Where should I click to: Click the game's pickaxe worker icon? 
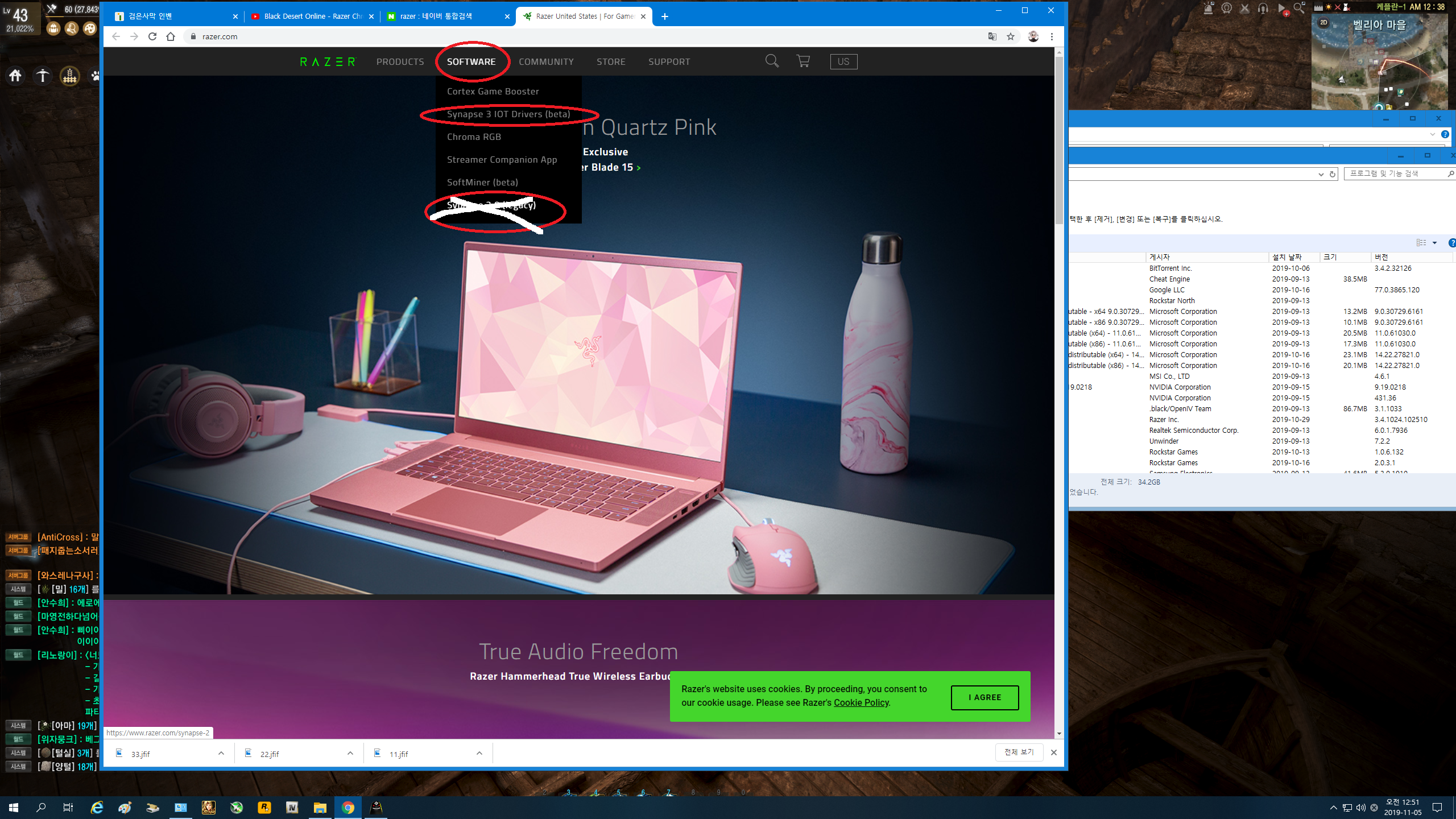(43, 76)
